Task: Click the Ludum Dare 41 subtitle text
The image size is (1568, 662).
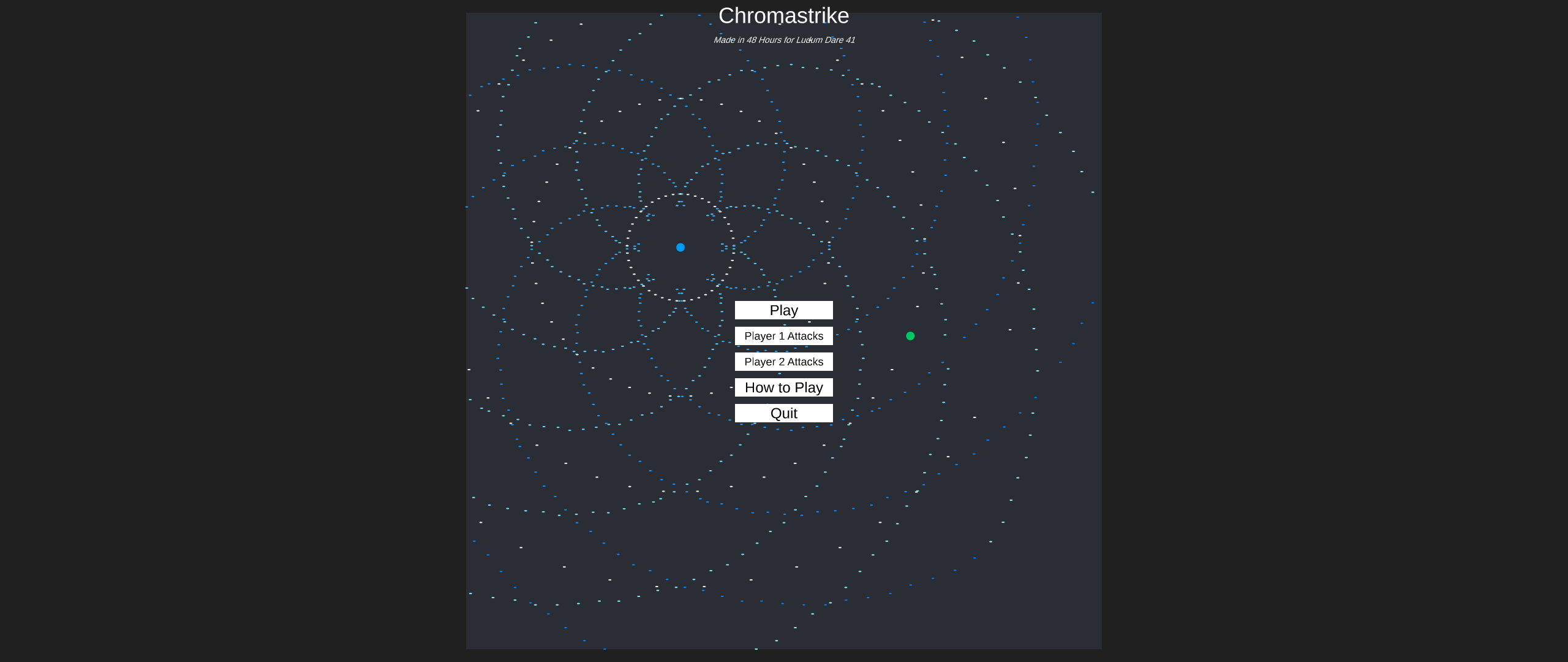Action: coord(784,40)
